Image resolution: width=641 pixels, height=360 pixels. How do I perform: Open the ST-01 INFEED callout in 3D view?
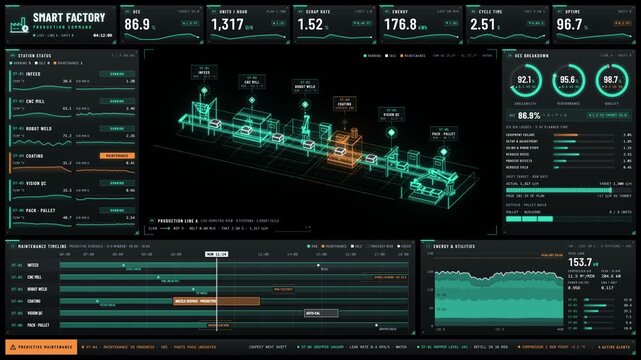pyautogui.click(x=204, y=72)
